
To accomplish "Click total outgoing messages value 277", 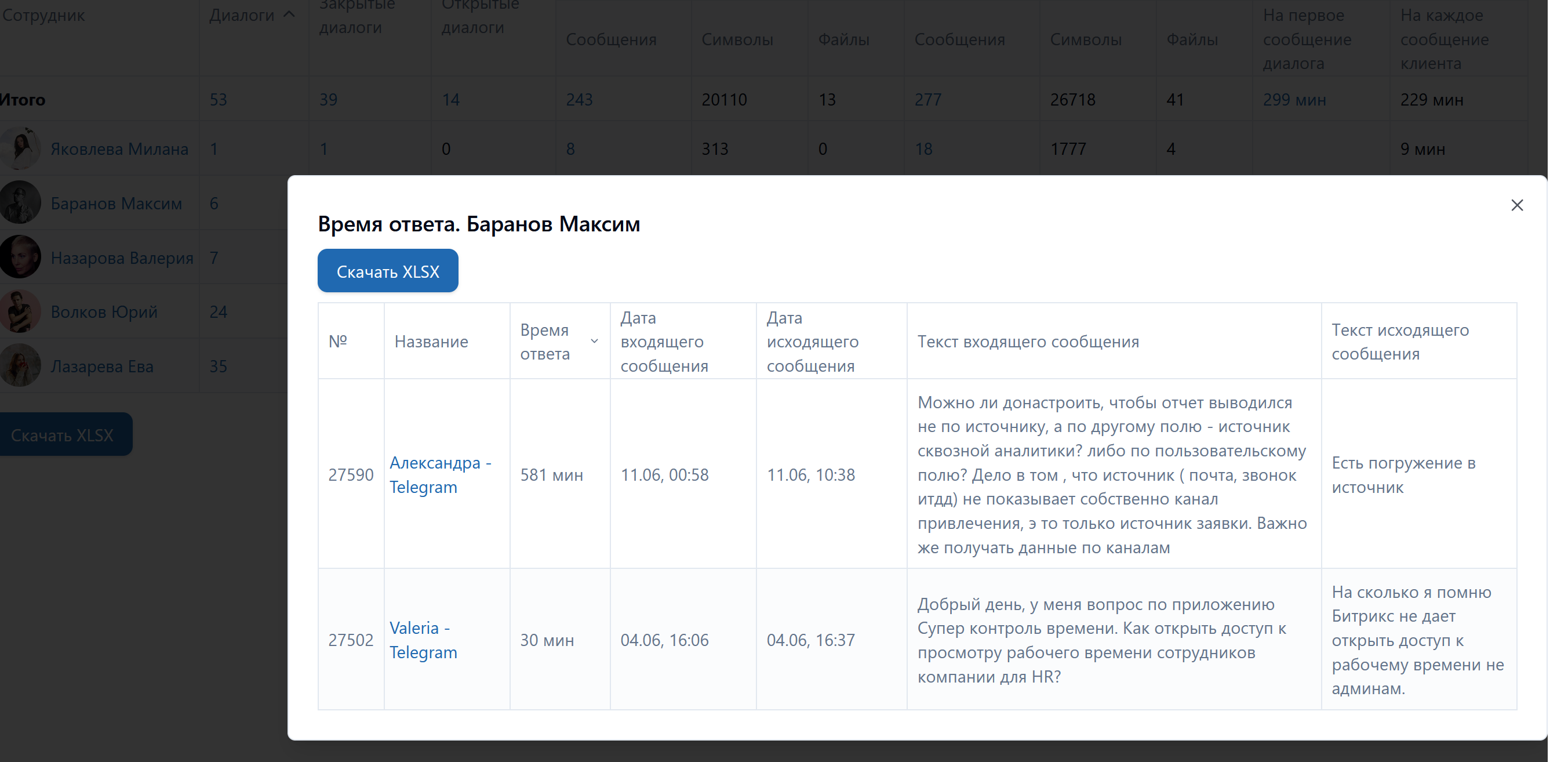I will point(927,99).
